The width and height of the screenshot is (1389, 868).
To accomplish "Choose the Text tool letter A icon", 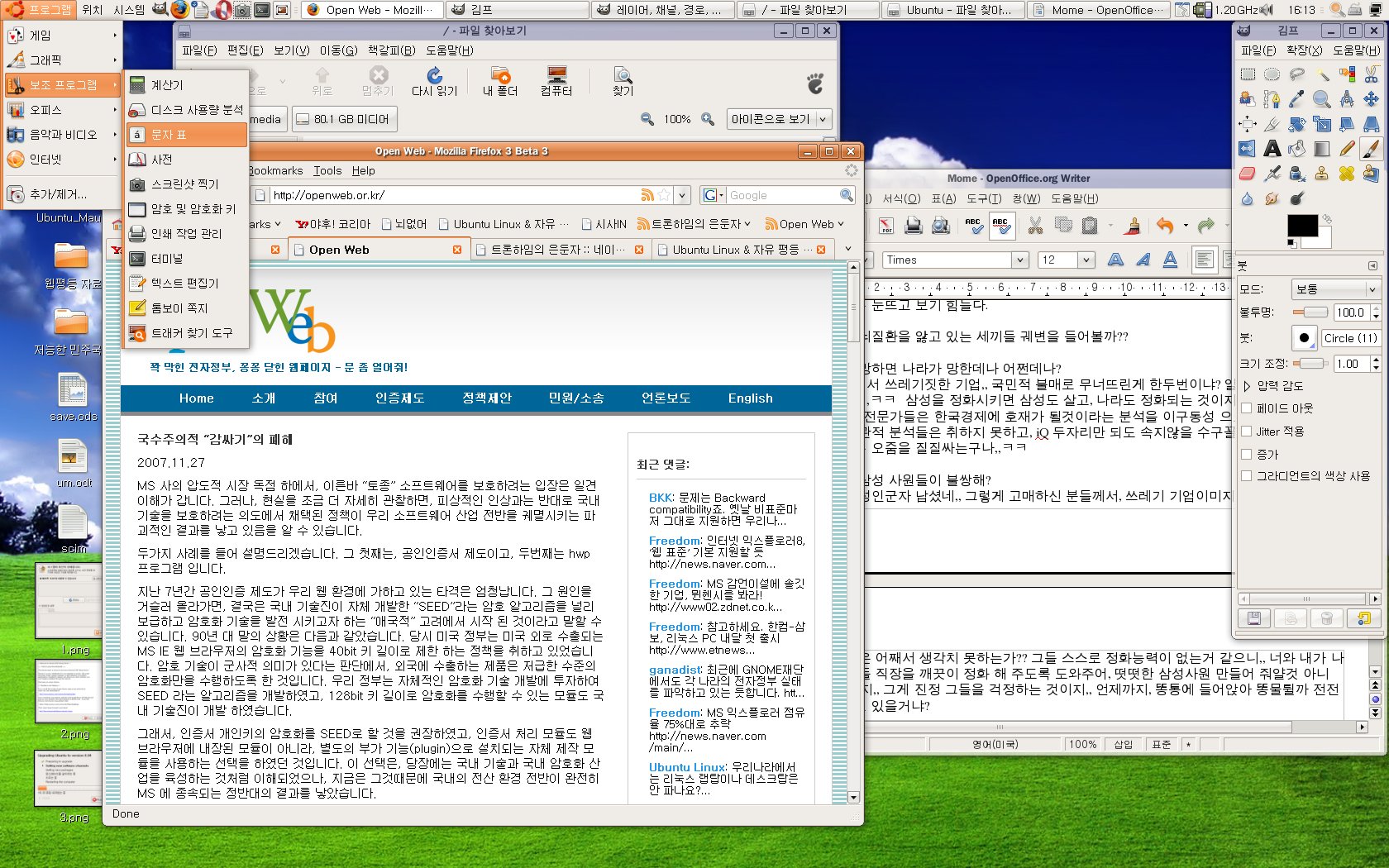I will pos(1272,149).
